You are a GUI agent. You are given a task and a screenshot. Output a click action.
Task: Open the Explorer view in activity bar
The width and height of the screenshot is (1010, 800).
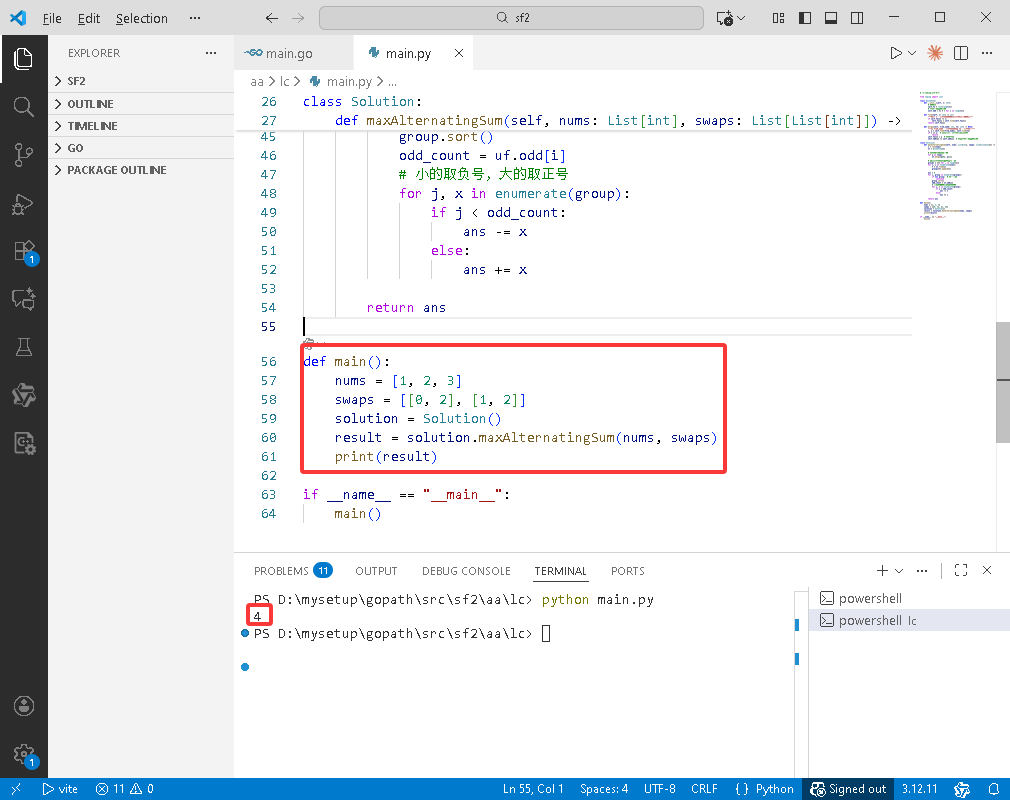[x=23, y=59]
